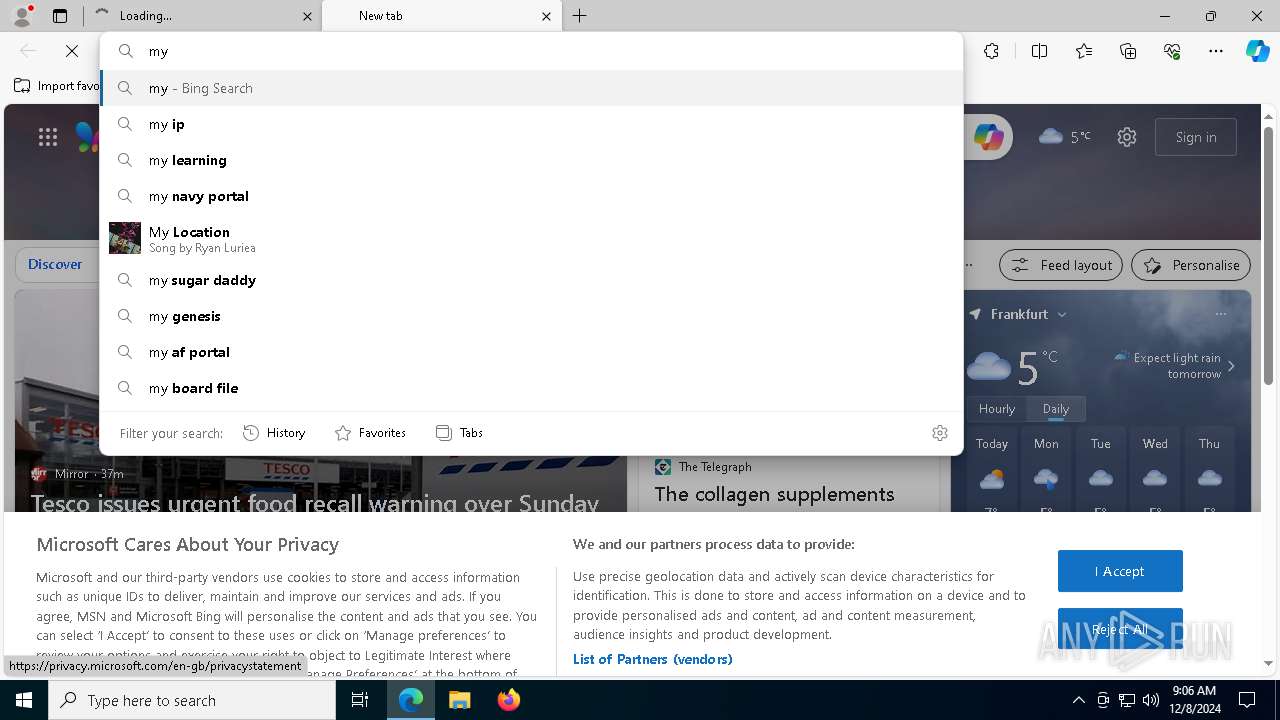Open the volume control in tray
The image size is (1280, 720).
point(1150,700)
